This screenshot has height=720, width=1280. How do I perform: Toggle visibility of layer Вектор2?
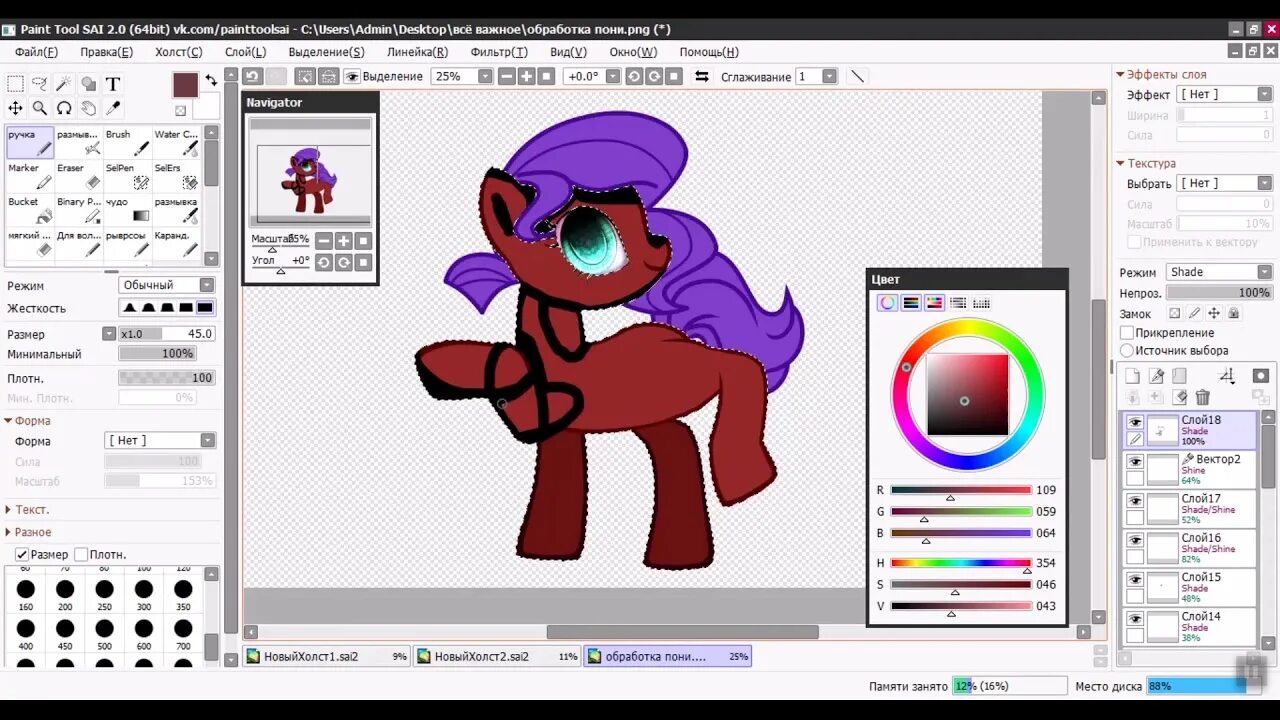coord(1135,462)
